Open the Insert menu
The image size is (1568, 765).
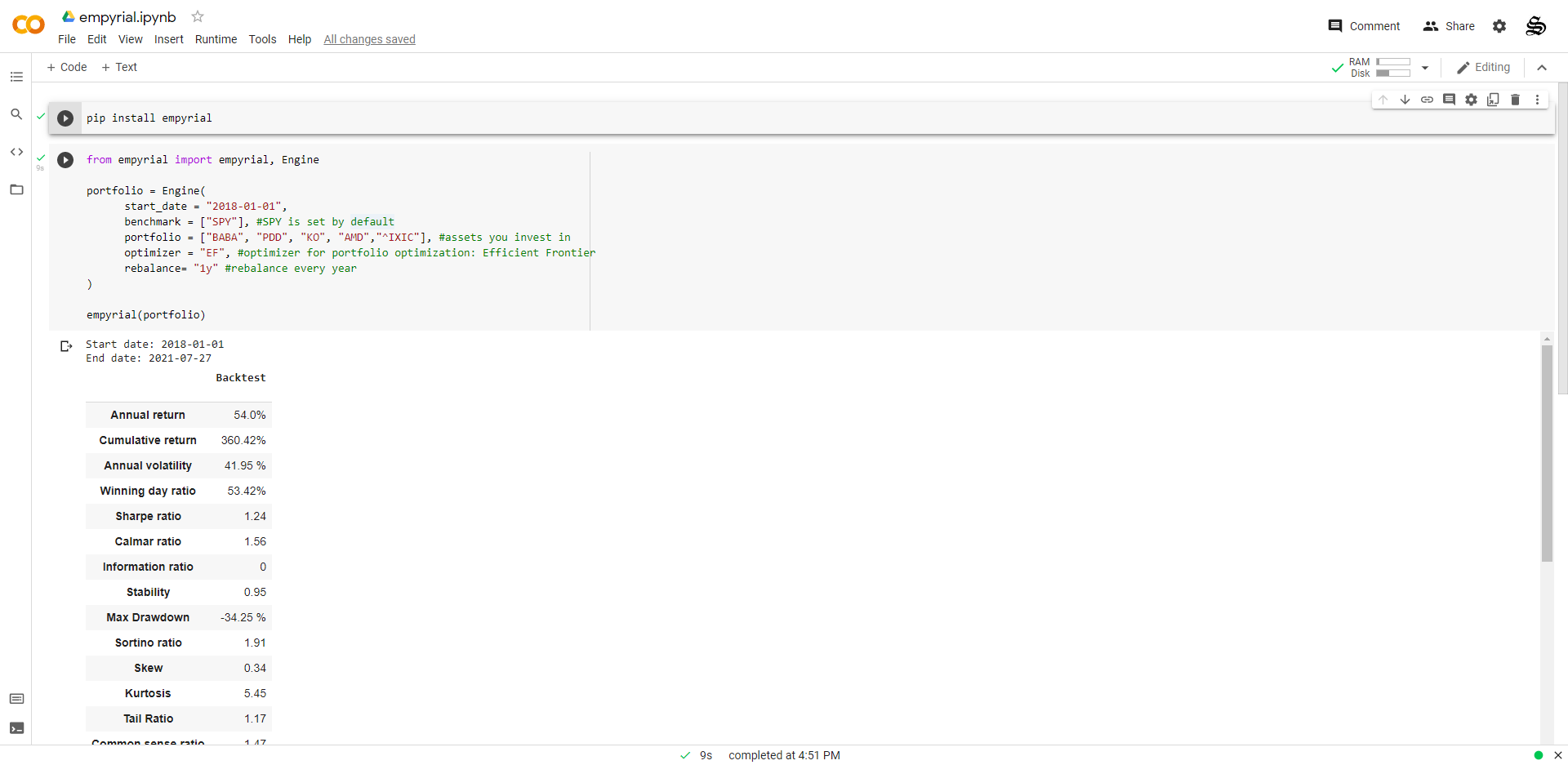click(x=169, y=39)
